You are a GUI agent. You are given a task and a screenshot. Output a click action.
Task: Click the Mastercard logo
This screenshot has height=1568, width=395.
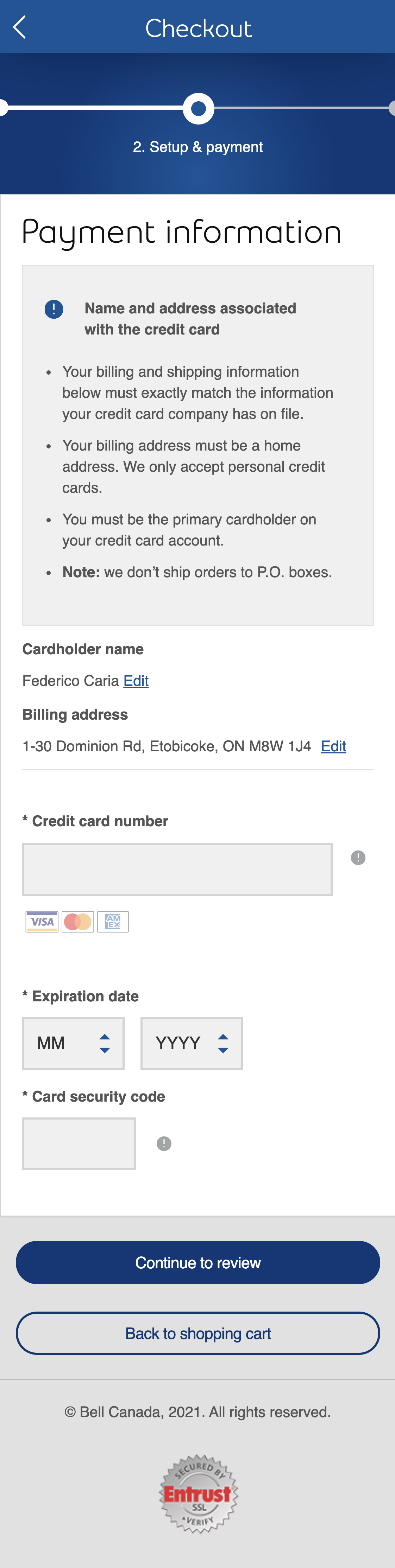[78, 922]
